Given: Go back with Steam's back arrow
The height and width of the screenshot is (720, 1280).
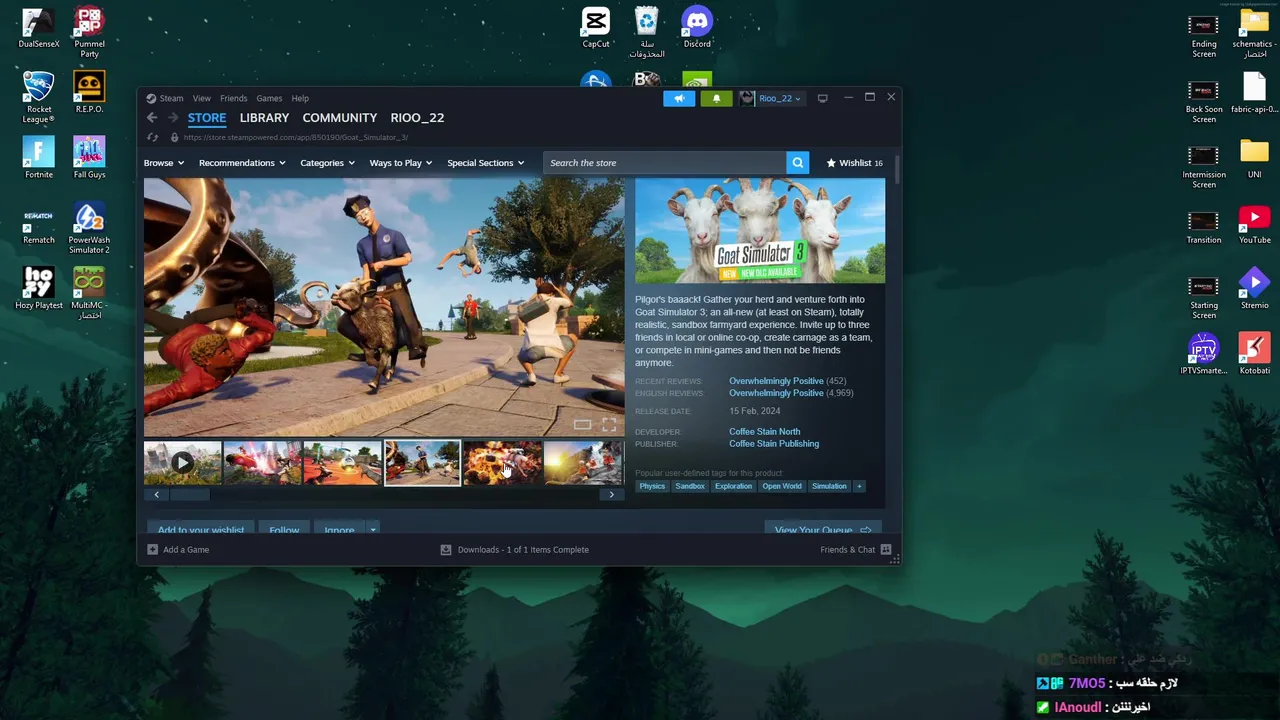Looking at the screenshot, I should coord(152,118).
